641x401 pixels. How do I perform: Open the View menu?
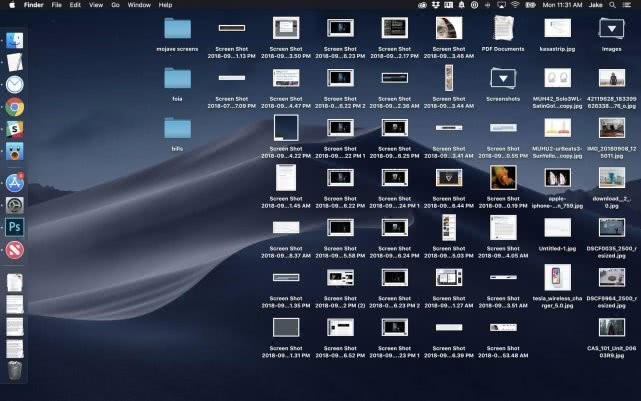point(95,5)
